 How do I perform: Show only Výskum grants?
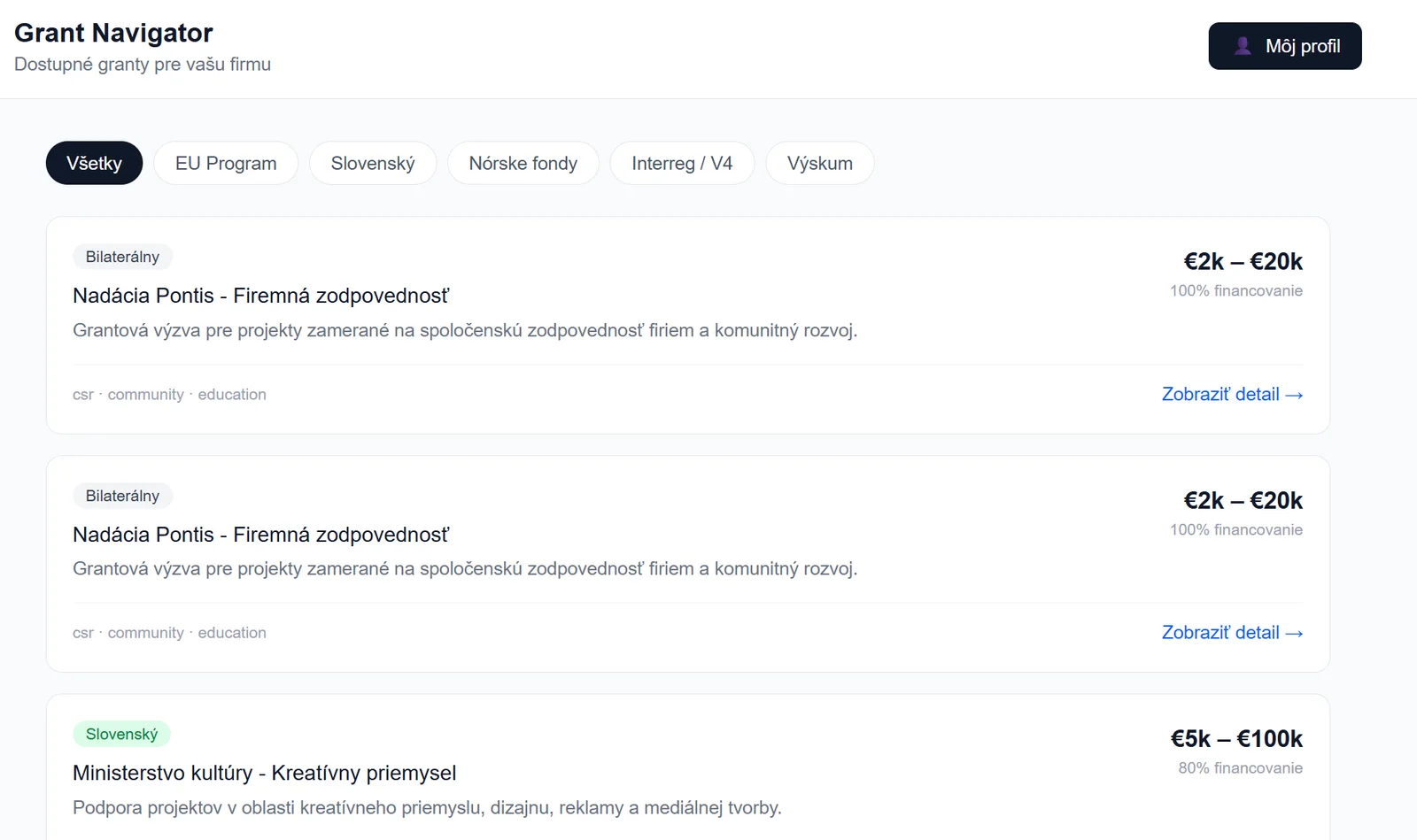[x=820, y=163]
